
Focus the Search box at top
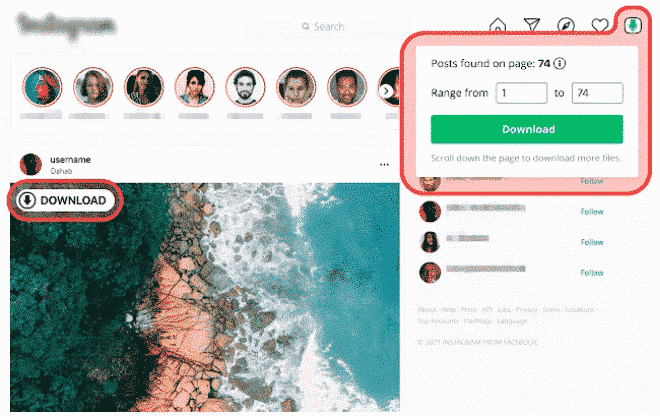327,27
